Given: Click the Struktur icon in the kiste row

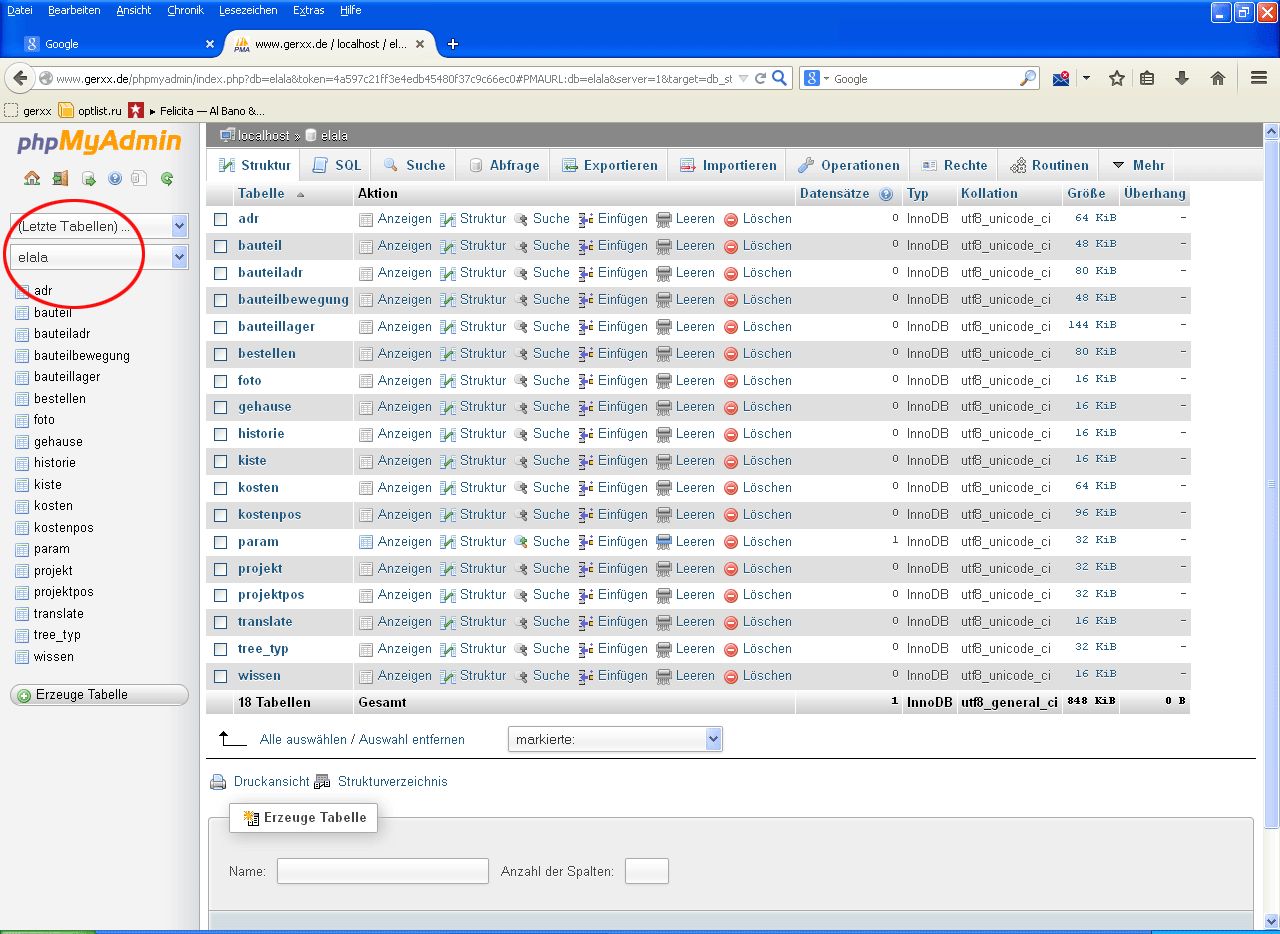Looking at the screenshot, I should (x=448, y=461).
